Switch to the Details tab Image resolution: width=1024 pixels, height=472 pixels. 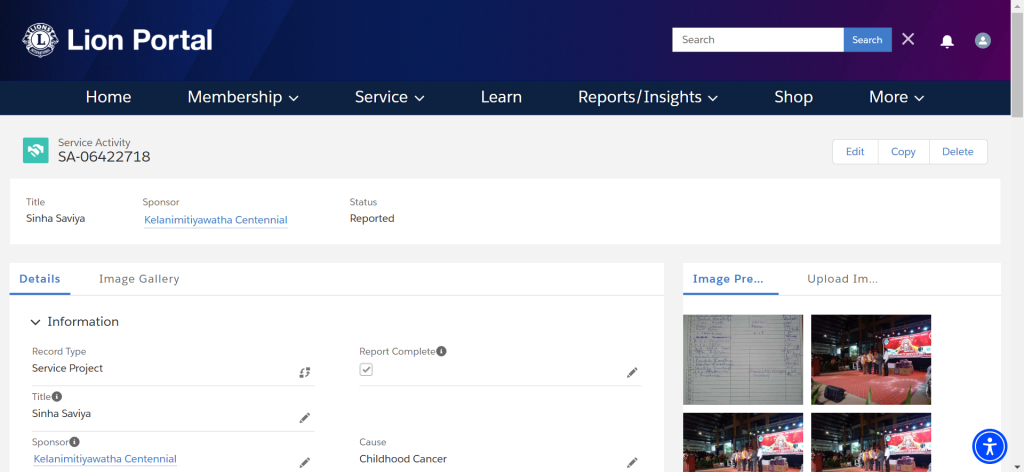pos(40,279)
